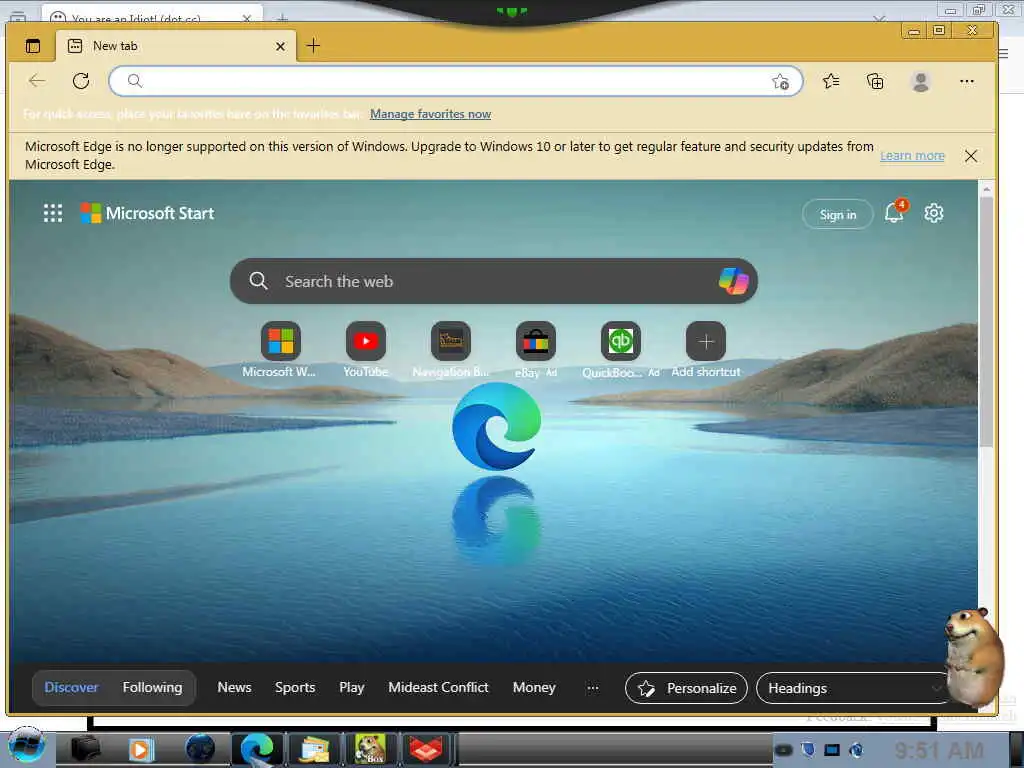The image size is (1024, 768).
Task: Click the monitor tray icon
Action: pyautogui.click(x=832, y=750)
